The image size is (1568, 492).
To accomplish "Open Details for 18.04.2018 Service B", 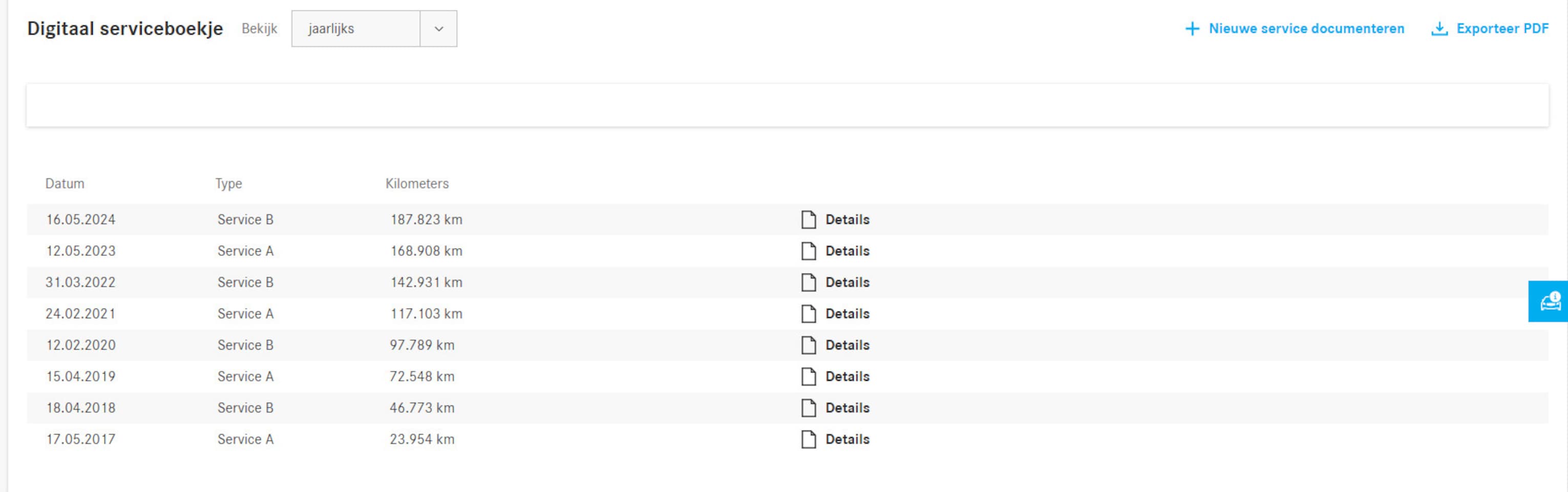I will click(846, 408).
